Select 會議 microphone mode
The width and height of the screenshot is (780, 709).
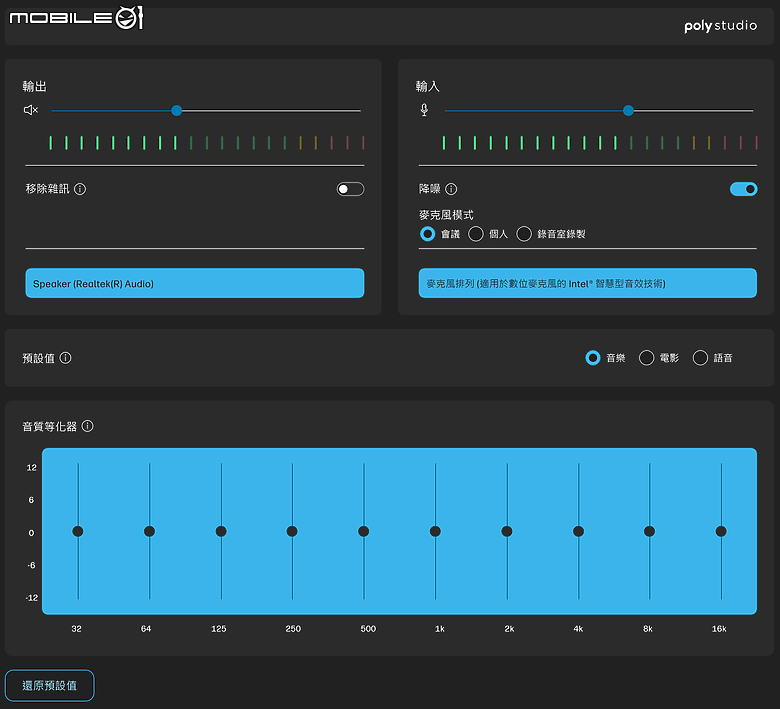(427, 234)
